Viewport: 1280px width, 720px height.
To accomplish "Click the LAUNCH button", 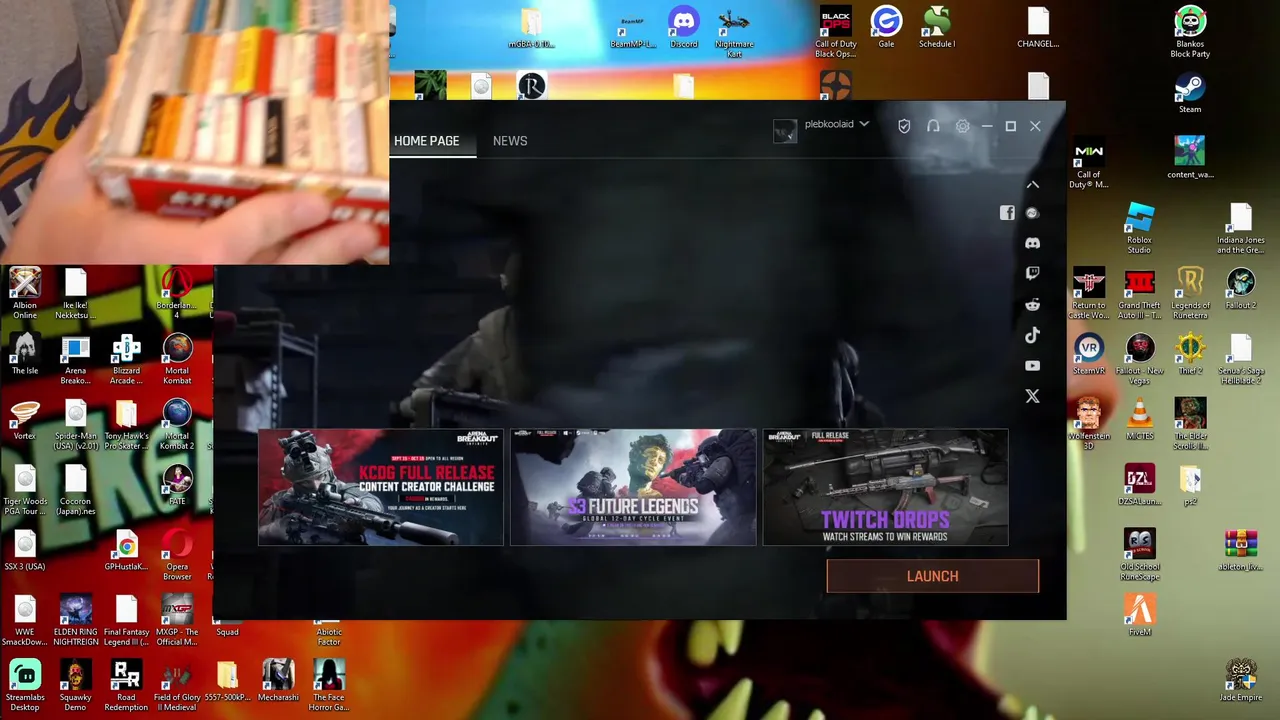I will point(933,576).
